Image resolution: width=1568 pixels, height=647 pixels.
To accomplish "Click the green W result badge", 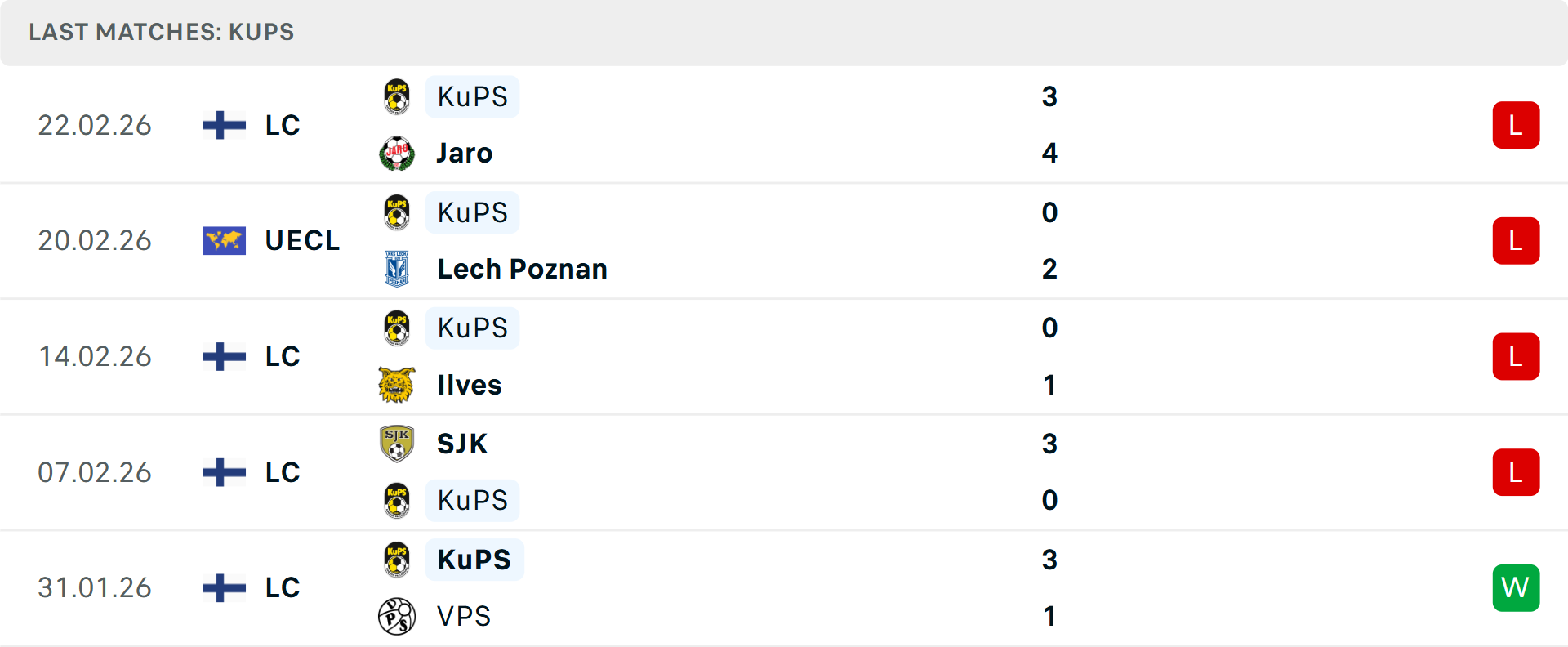I will pyautogui.click(x=1516, y=587).
